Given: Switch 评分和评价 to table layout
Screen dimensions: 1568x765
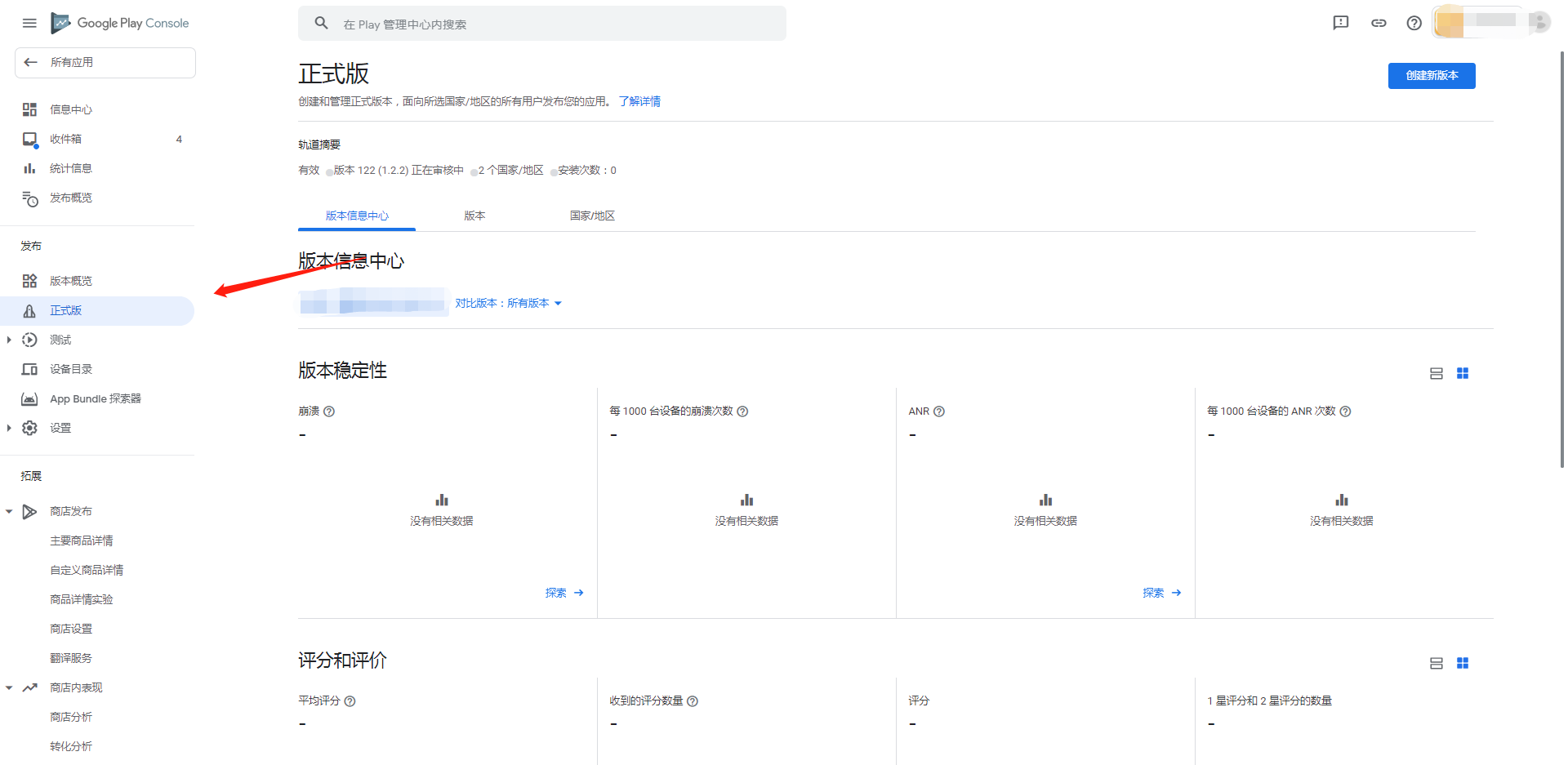Looking at the screenshot, I should tap(1437, 663).
